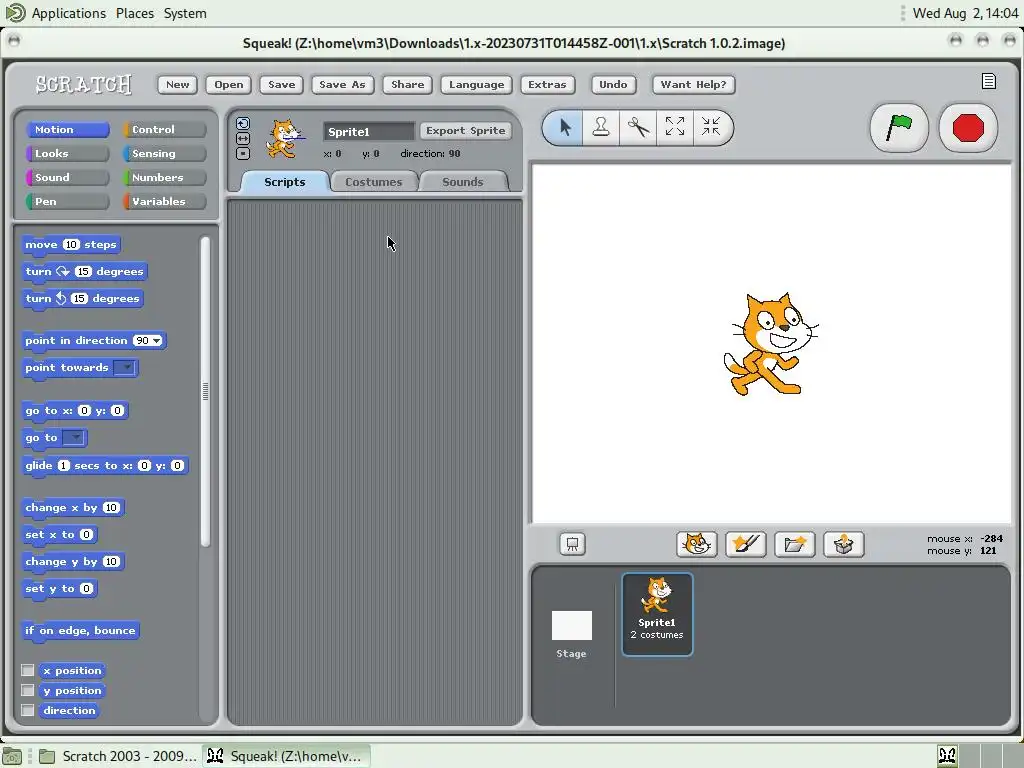
Task: Click the New project button
Action: coord(177,84)
